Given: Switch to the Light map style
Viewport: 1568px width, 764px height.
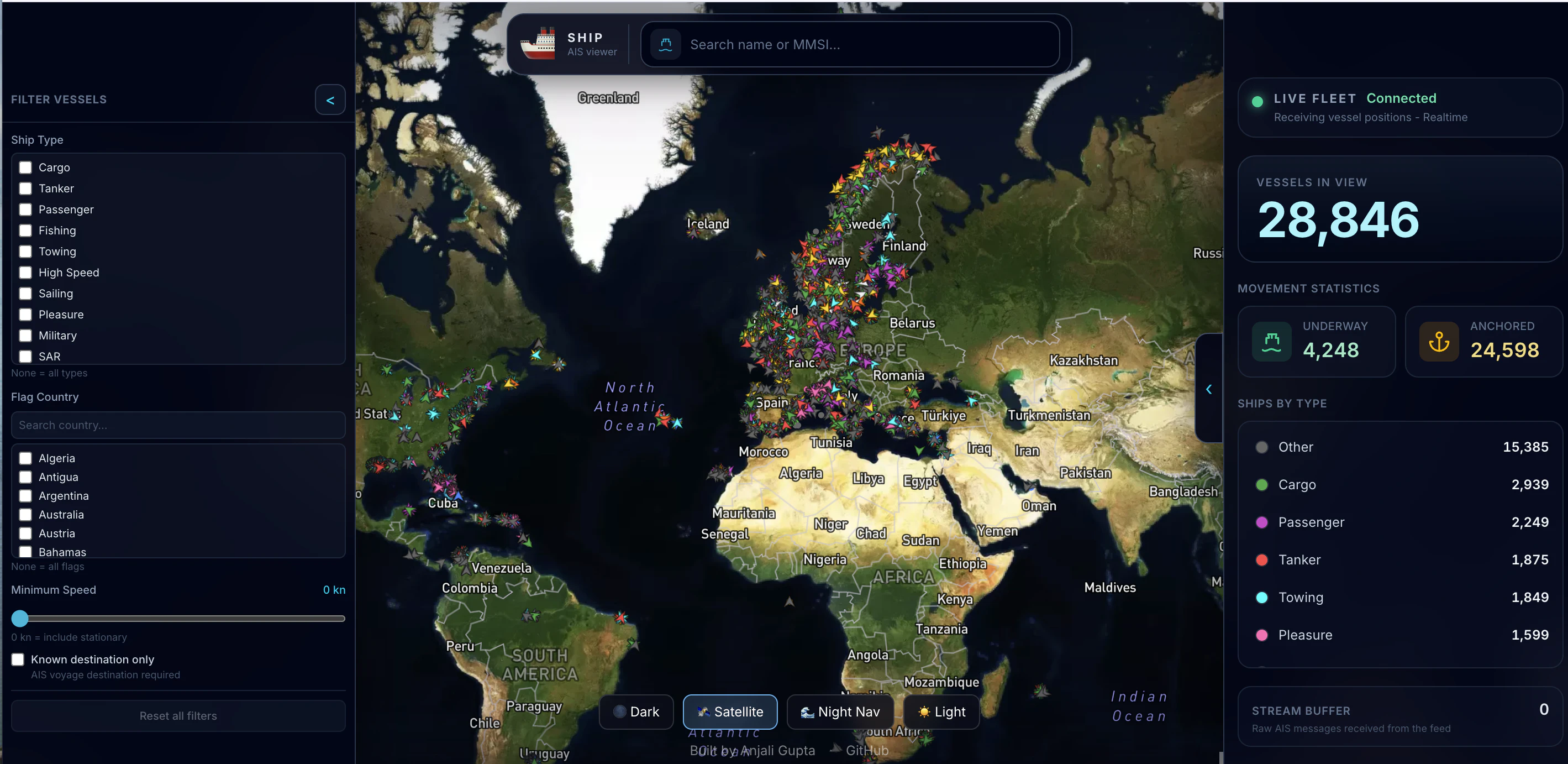Looking at the screenshot, I should point(941,711).
